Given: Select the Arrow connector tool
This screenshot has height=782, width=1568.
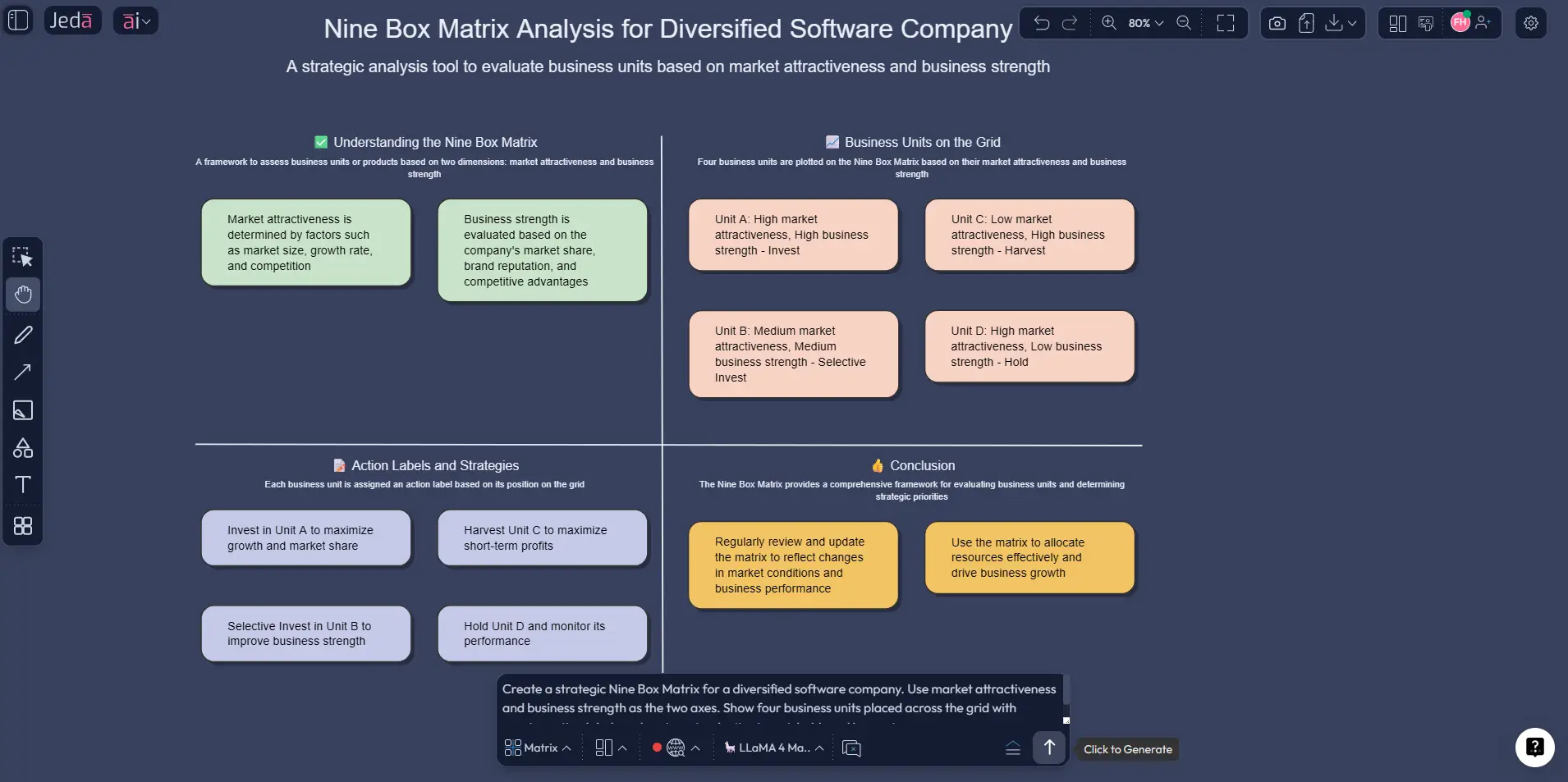Looking at the screenshot, I should tap(22, 373).
